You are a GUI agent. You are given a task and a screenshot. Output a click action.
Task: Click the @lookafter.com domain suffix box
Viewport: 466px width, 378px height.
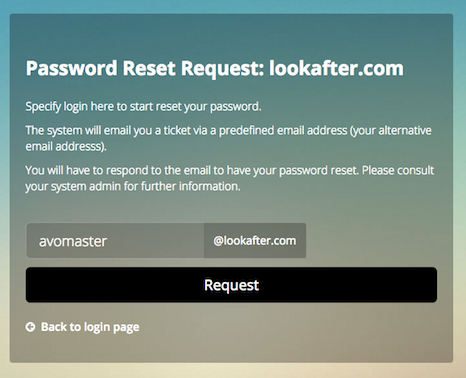(255, 241)
